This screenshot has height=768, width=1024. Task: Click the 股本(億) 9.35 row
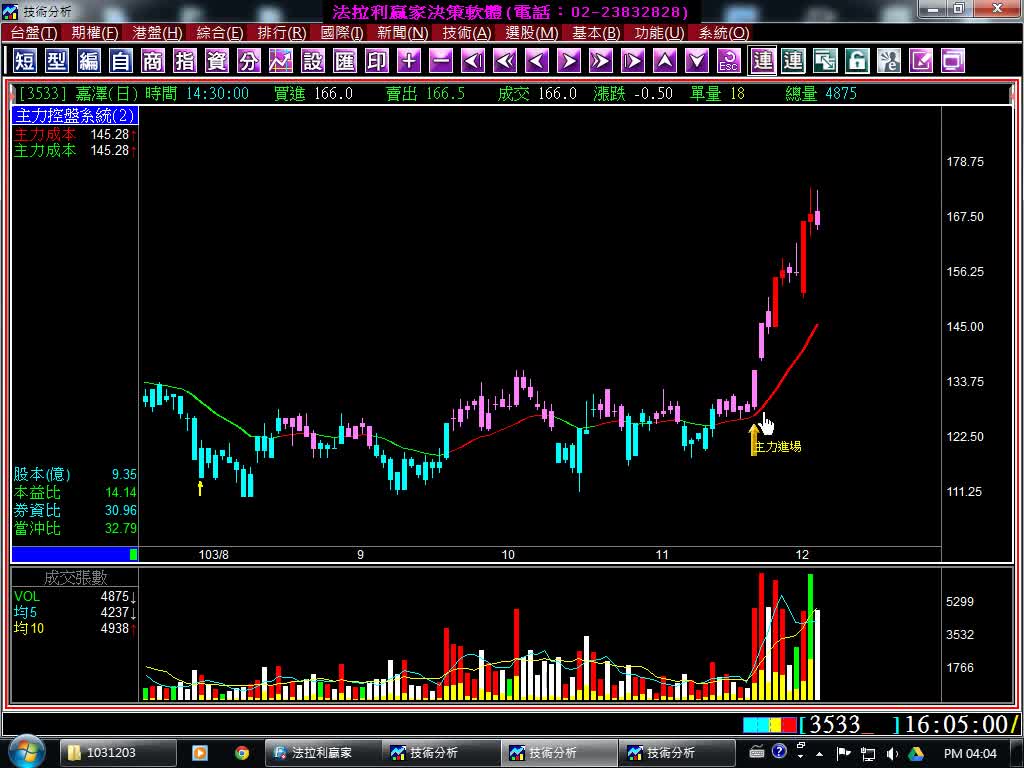coord(74,474)
